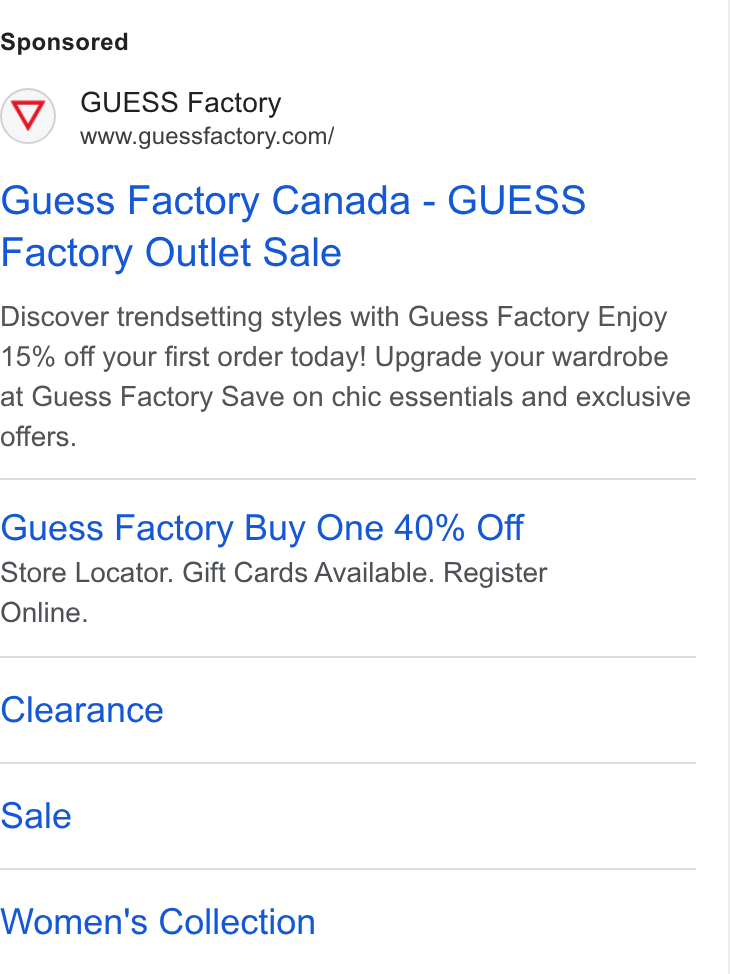Click the Discover trendsetting styles description text

[294, 317]
